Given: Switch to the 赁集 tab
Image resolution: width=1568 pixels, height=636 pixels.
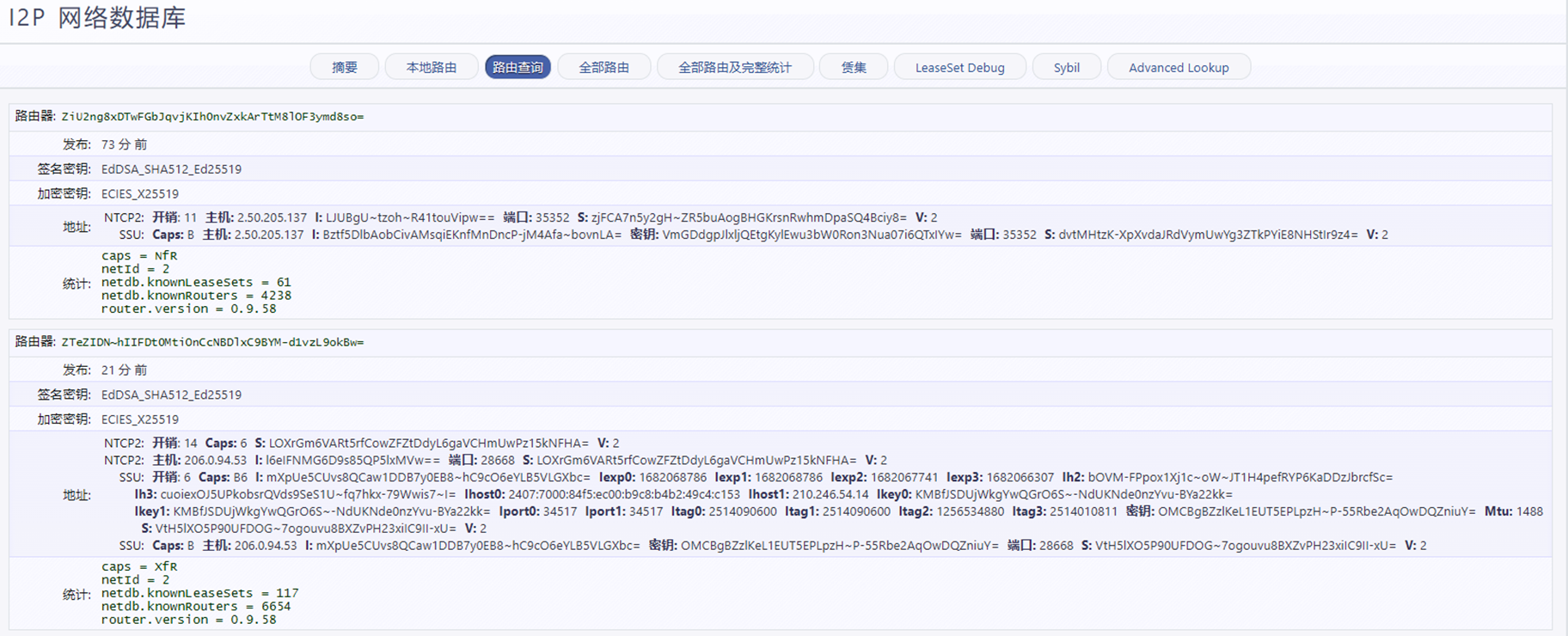Looking at the screenshot, I should [854, 67].
